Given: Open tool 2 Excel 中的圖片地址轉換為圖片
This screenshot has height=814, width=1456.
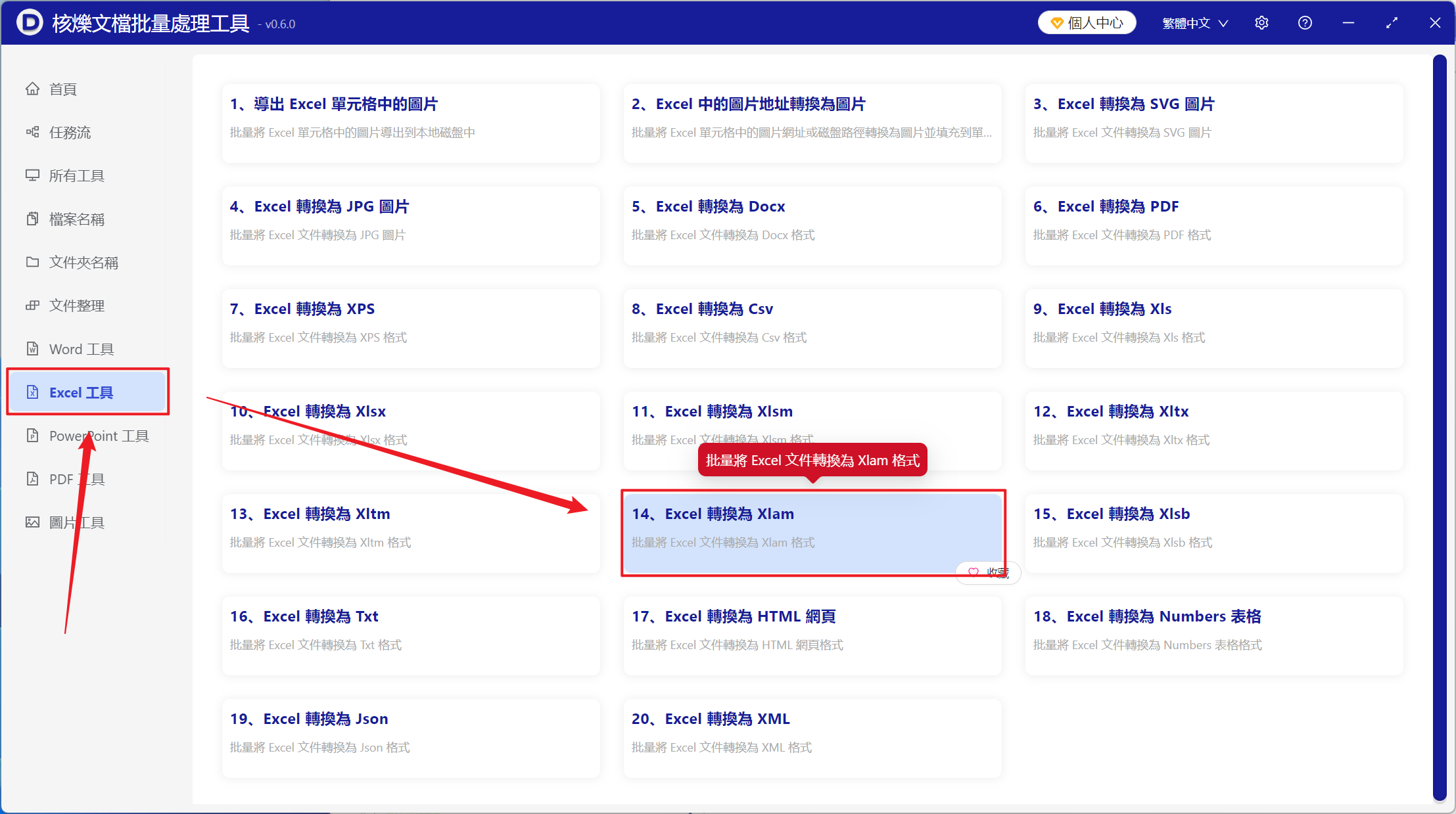Looking at the screenshot, I should tap(812, 123).
